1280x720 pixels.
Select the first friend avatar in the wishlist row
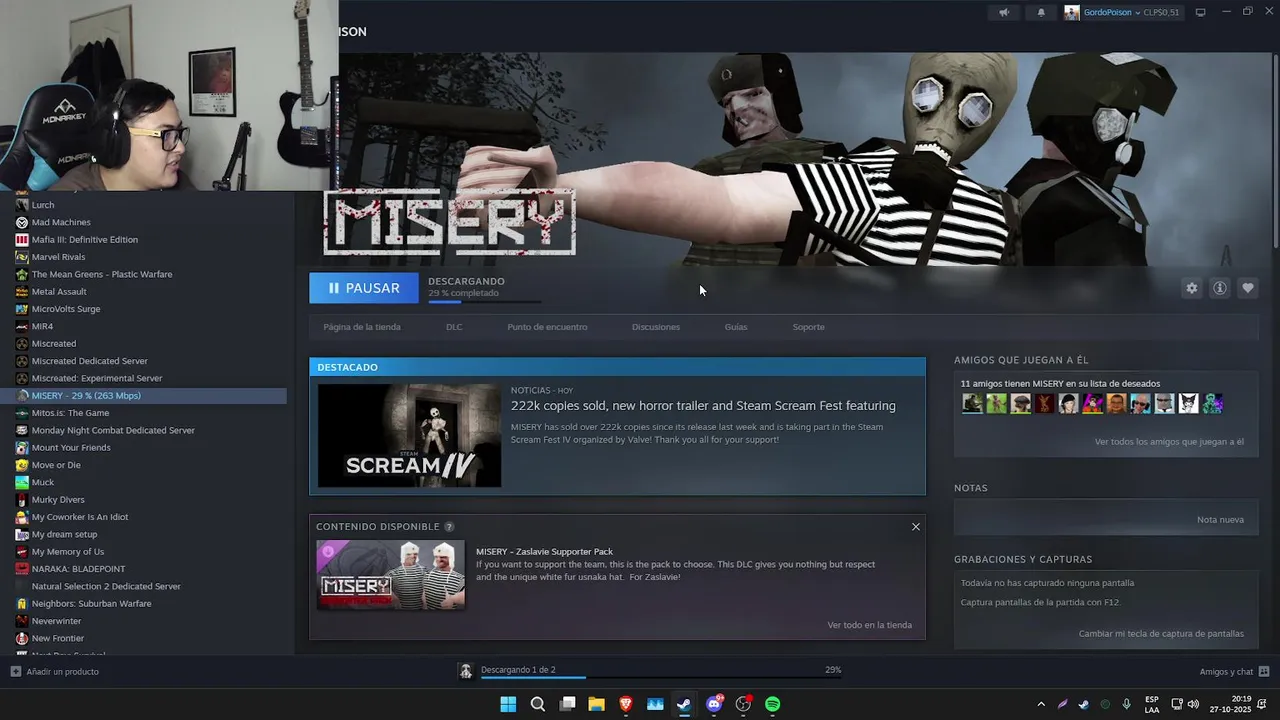[972, 404]
